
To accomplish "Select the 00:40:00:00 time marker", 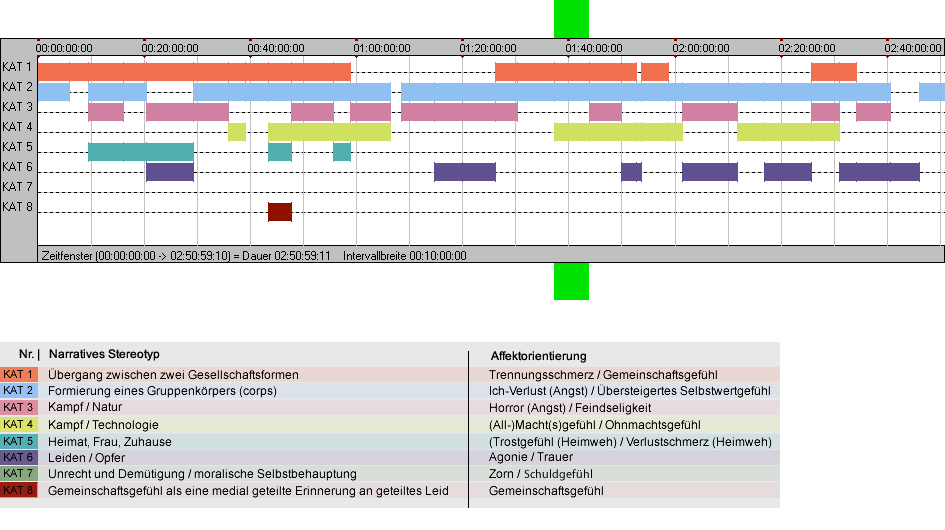I will tap(276, 48).
